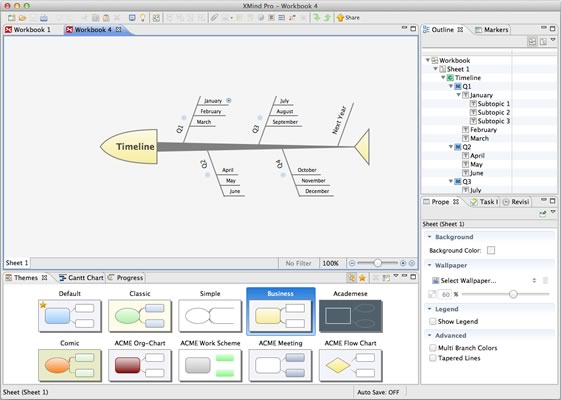561x400 pixels.
Task: Click the Next Year branch on the map
Action: (x=339, y=120)
